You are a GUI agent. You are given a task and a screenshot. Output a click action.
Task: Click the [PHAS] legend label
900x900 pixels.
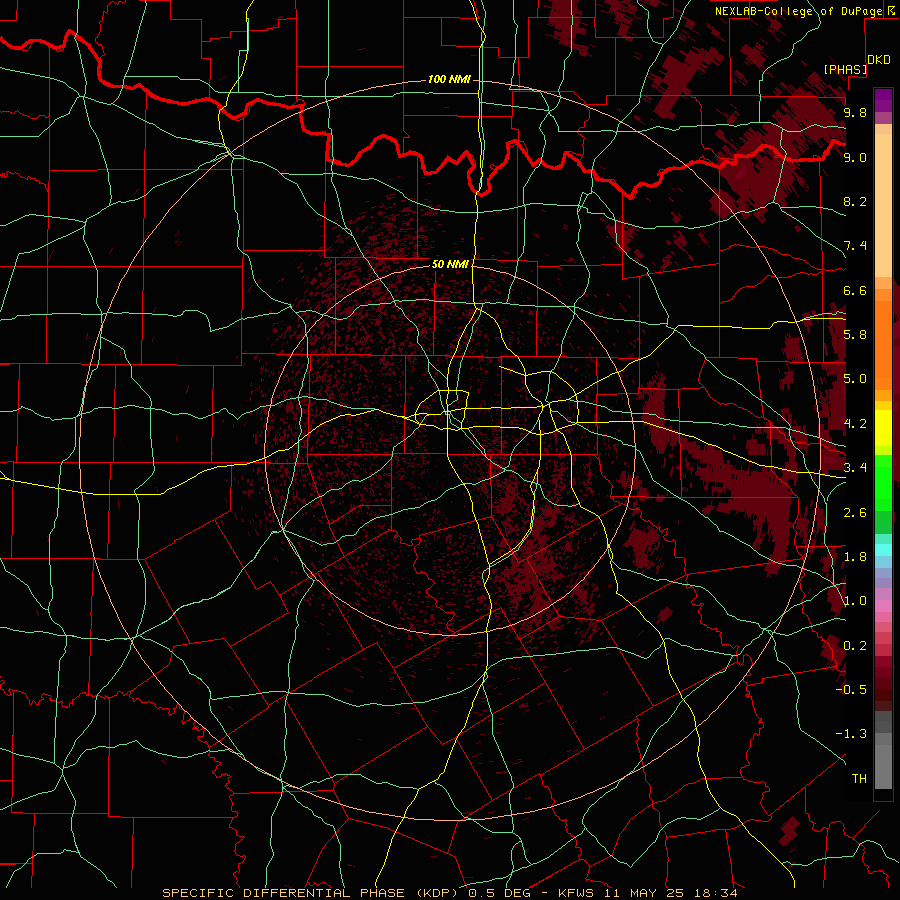coord(845,70)
